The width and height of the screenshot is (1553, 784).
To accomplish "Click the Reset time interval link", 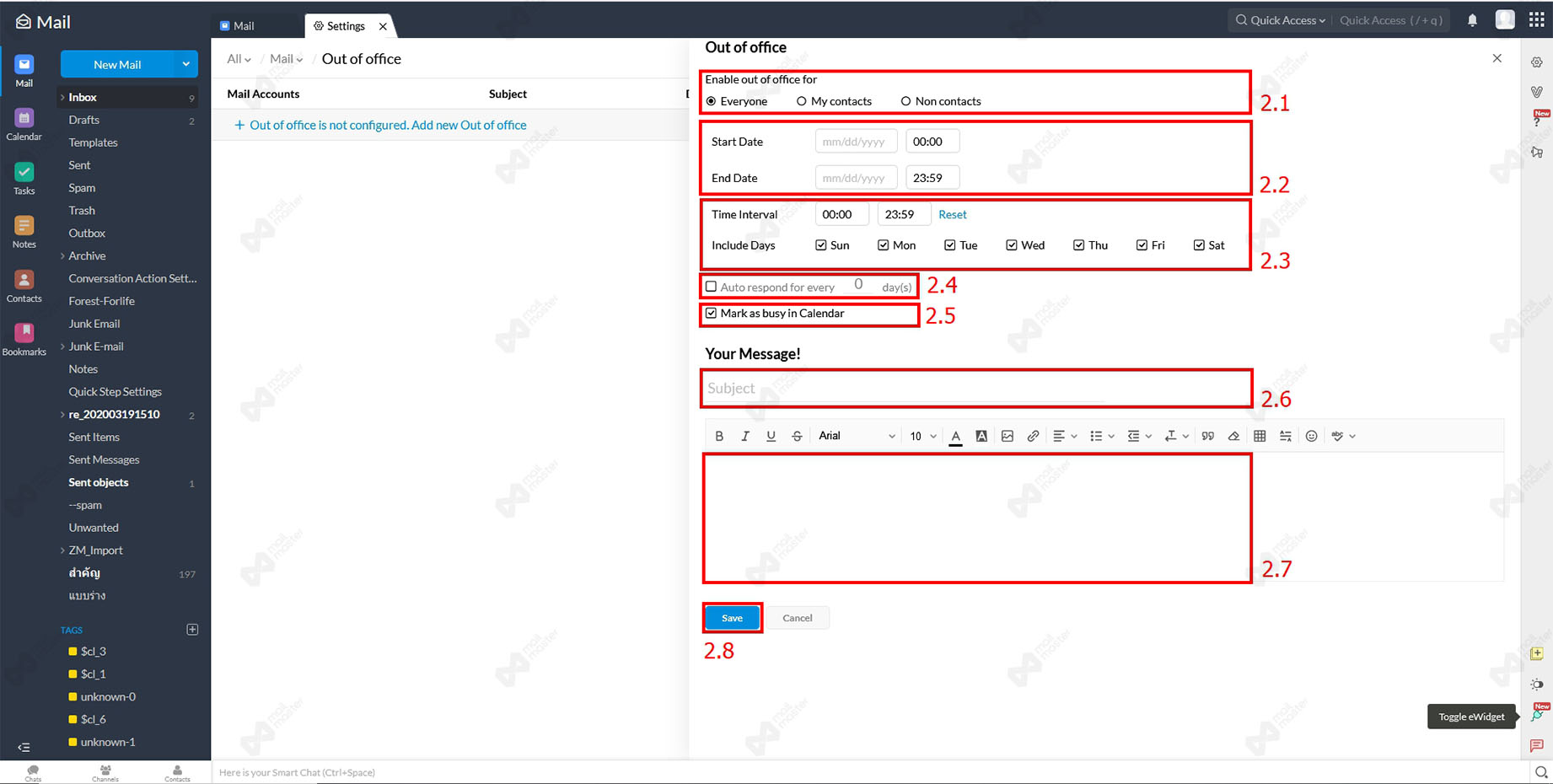I will click(953, 214).
